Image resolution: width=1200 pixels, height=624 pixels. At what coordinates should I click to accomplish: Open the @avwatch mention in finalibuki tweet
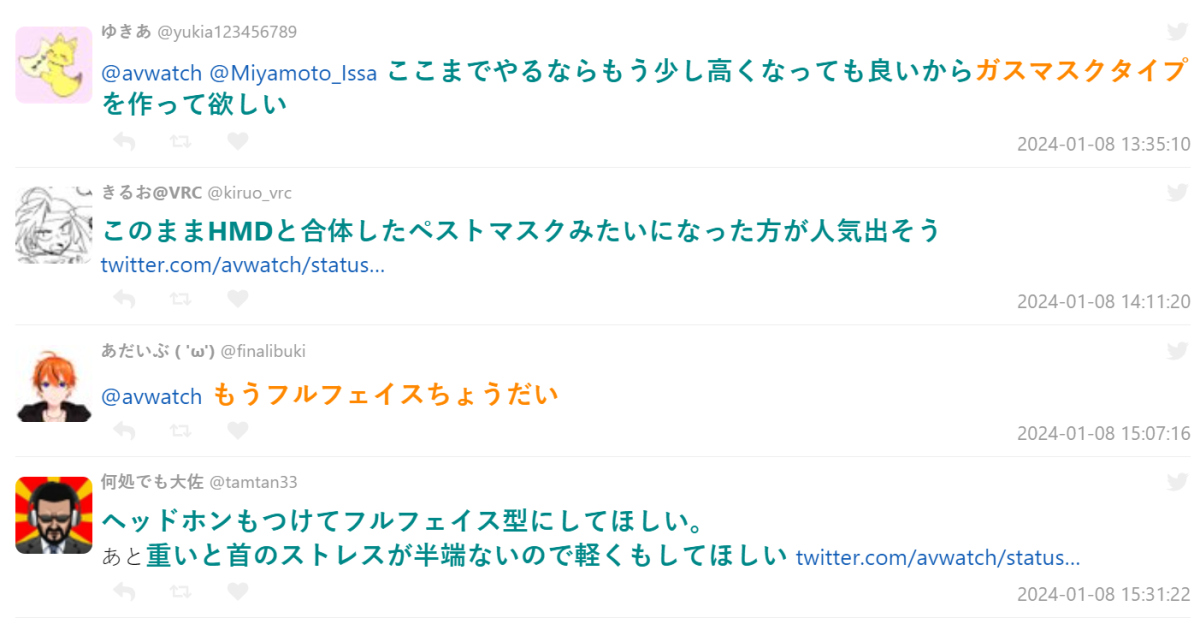pyautogui.click(x=152, y=397)
